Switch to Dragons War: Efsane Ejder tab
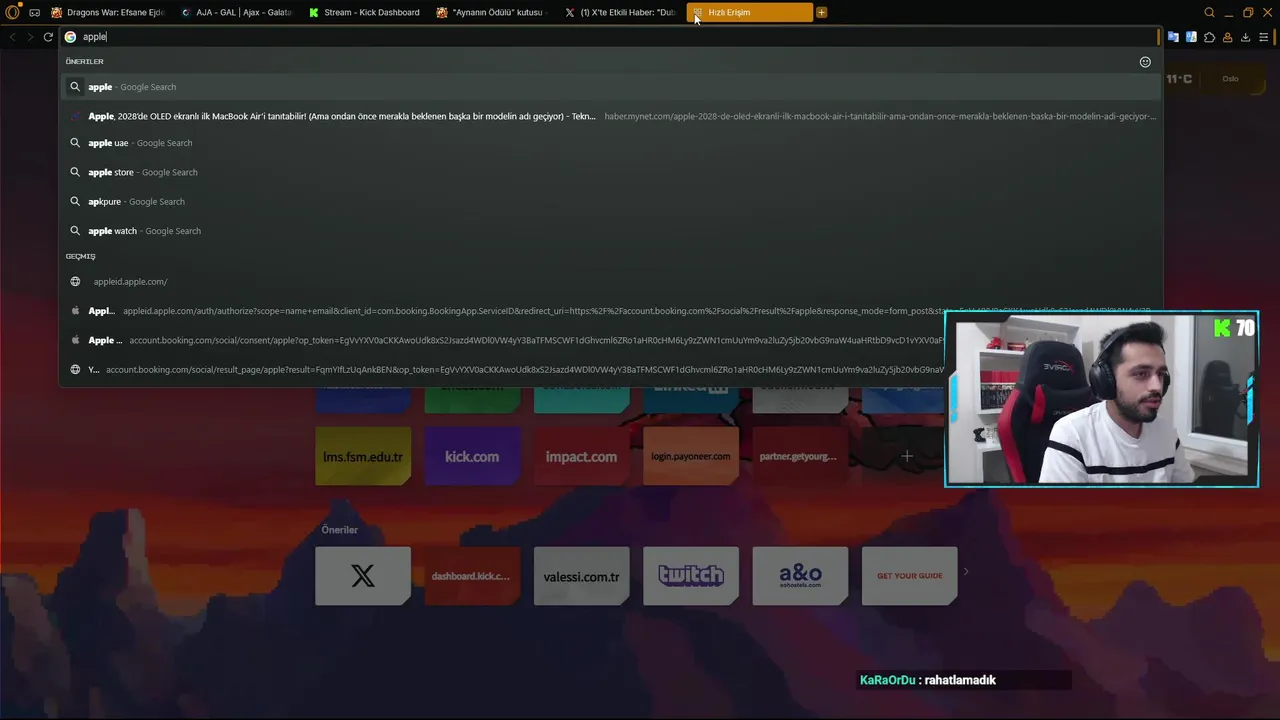Screen dimensions: 1280x720 (107, 12)
